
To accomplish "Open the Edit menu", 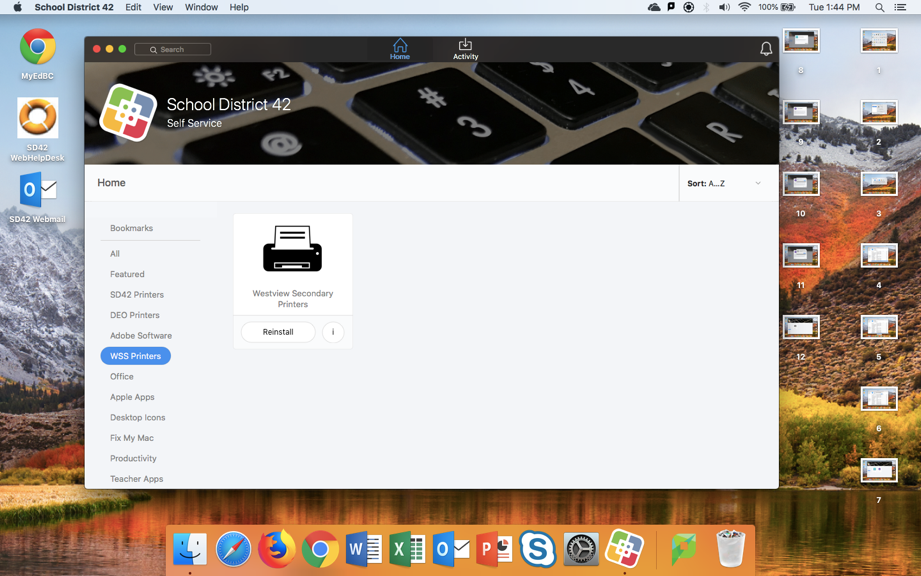I will click(133, 7).
